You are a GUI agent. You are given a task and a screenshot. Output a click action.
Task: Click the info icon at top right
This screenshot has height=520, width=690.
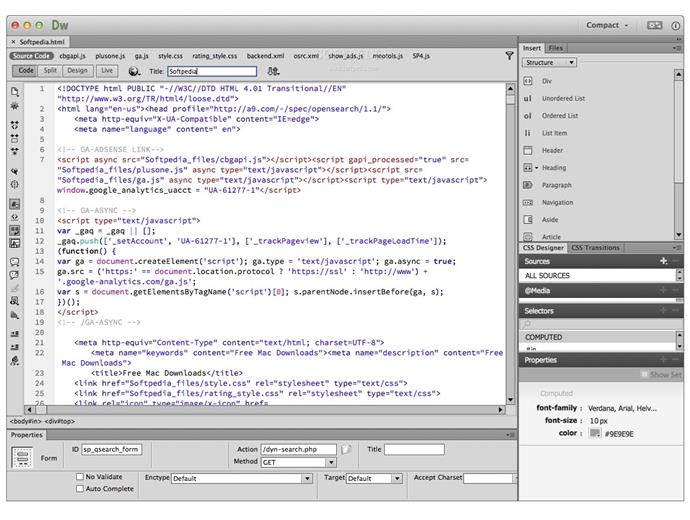click(675, 26)
